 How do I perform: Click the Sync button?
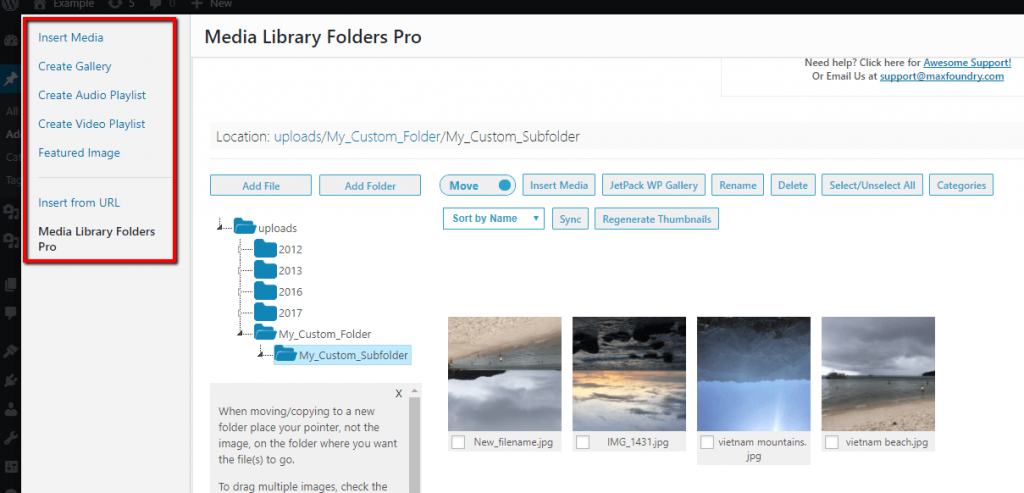[x=570, y=219]
